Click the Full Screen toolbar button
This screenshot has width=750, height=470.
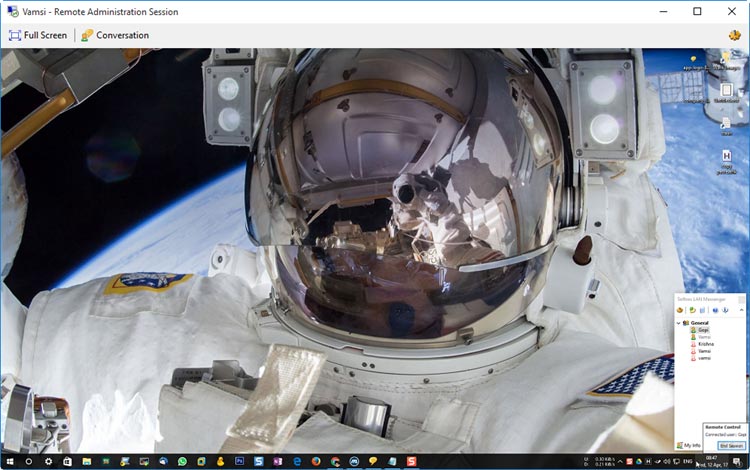tap(38, 35)
